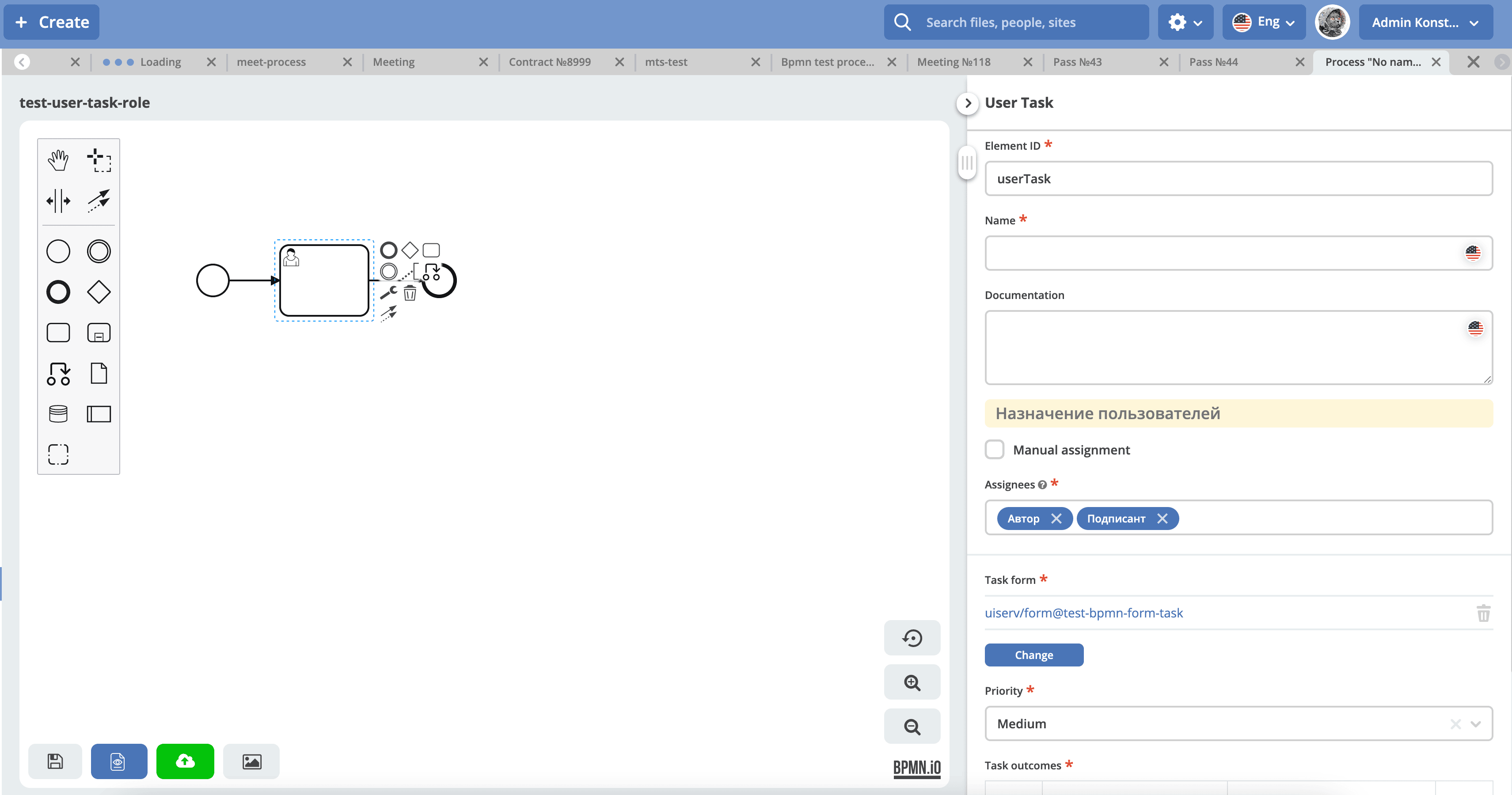Switch to the Meeting tab
The width and height of the screenshot is (1512, 795).
tap(393, 61)
